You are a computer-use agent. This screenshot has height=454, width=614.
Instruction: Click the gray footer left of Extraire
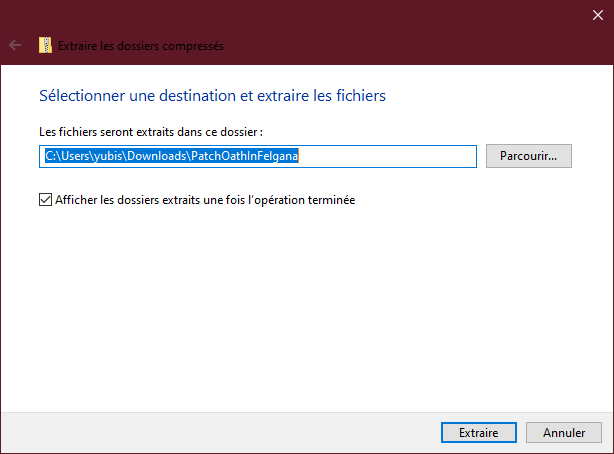tap(220, 432)
